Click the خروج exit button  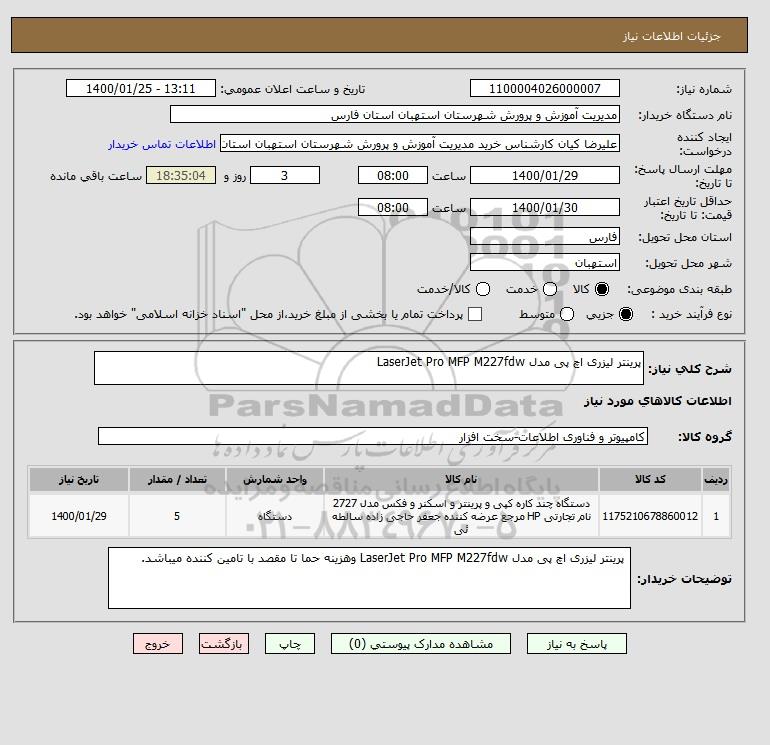tap(158, 643)
